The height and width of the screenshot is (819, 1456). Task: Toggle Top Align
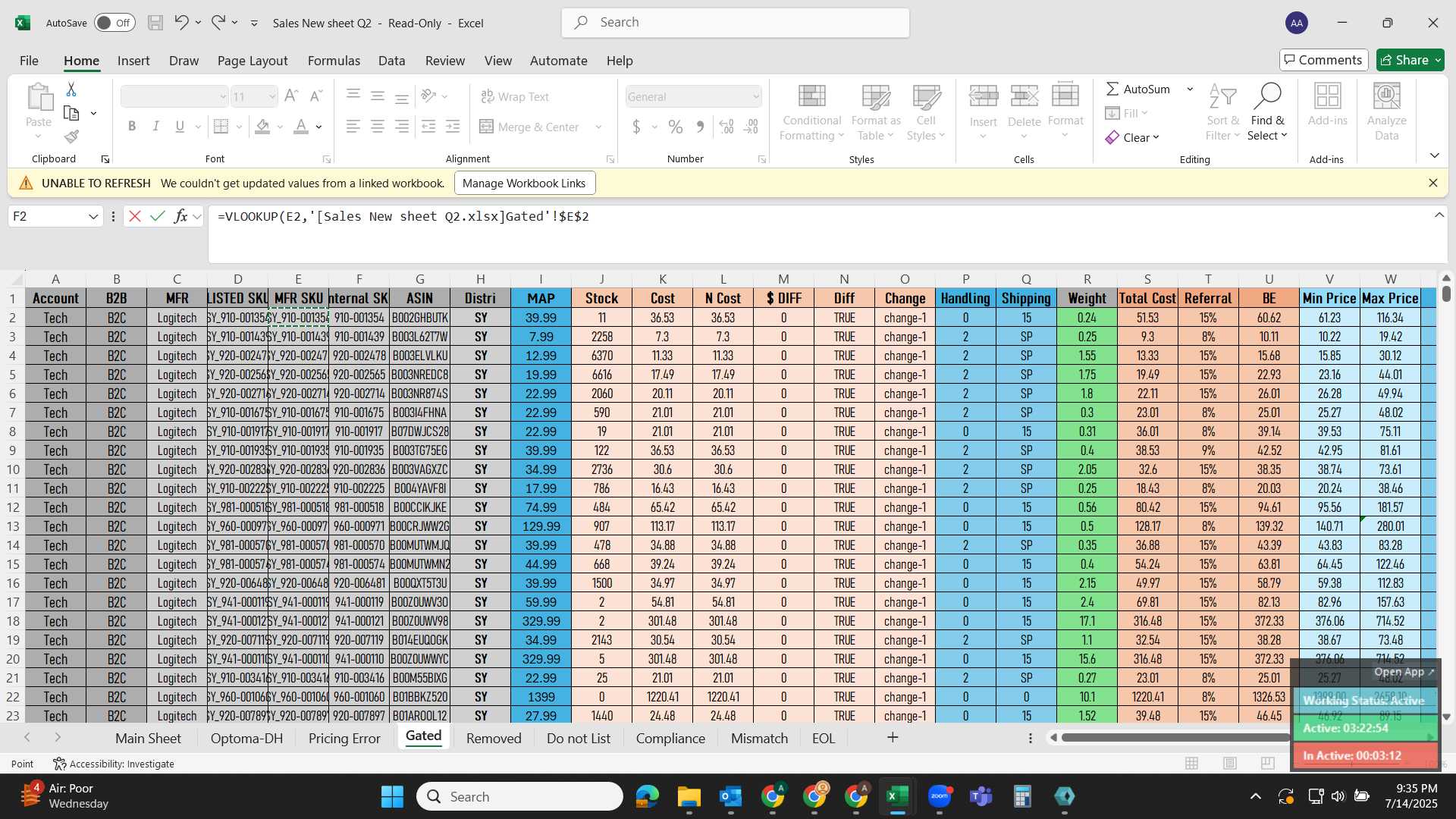coord(353,96)
